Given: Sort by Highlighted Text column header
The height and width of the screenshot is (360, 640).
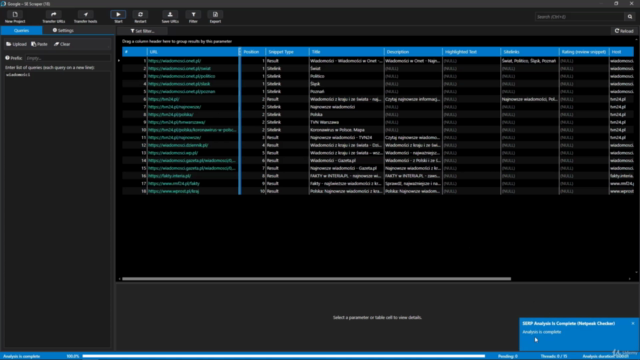Looking at the screenshot, I should coord(471,52).
